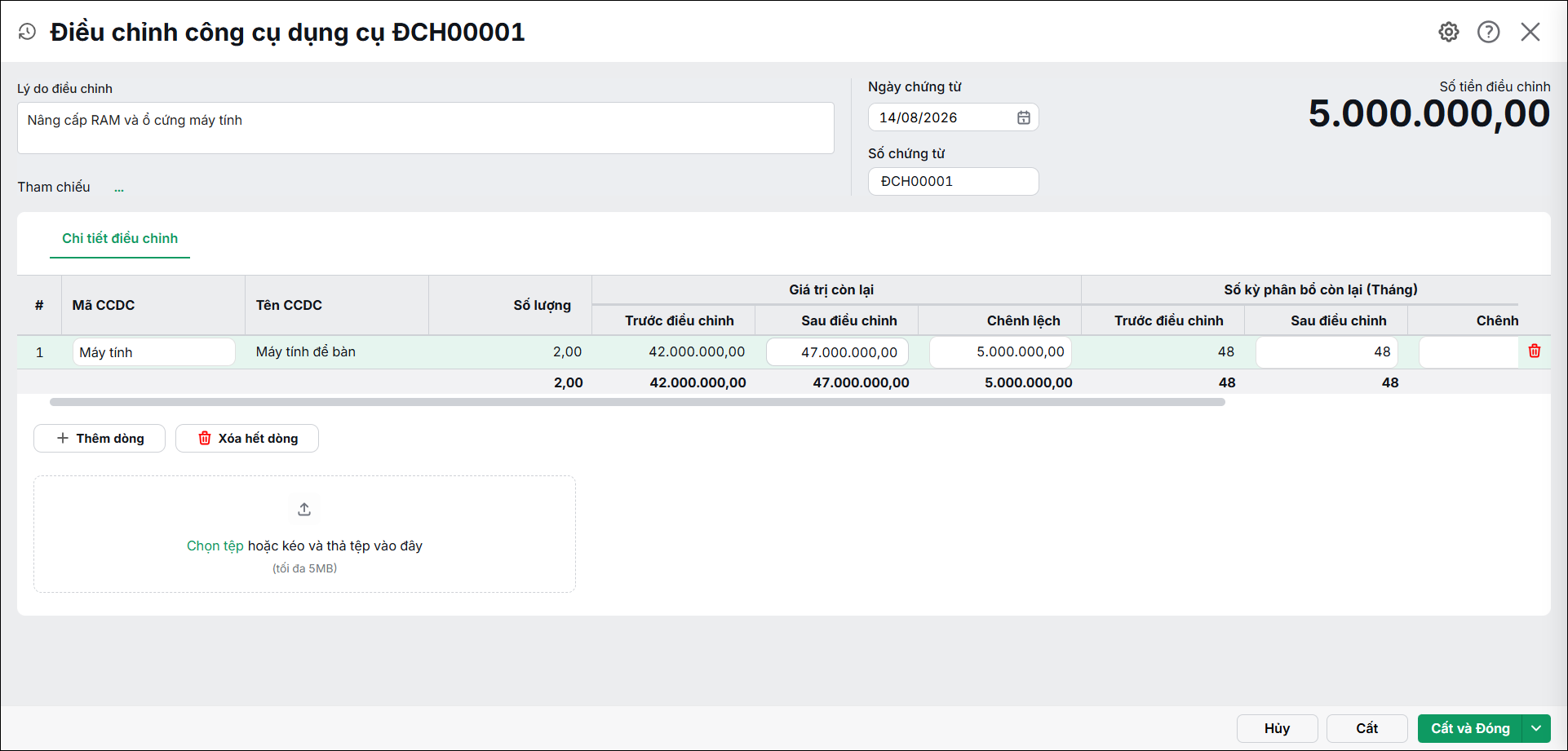Screen dimensions: 1568x751
Task: Click the Số chứng từ input field
Action: pos(954,181)
